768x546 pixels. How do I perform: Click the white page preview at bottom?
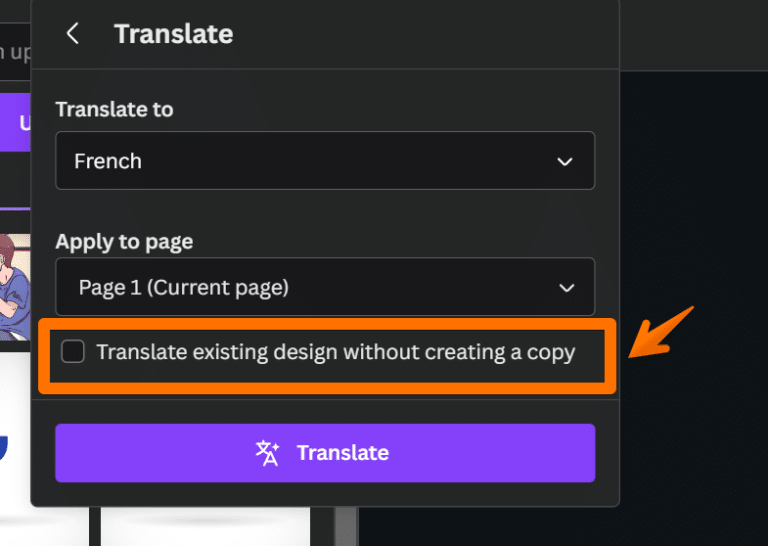205,526
